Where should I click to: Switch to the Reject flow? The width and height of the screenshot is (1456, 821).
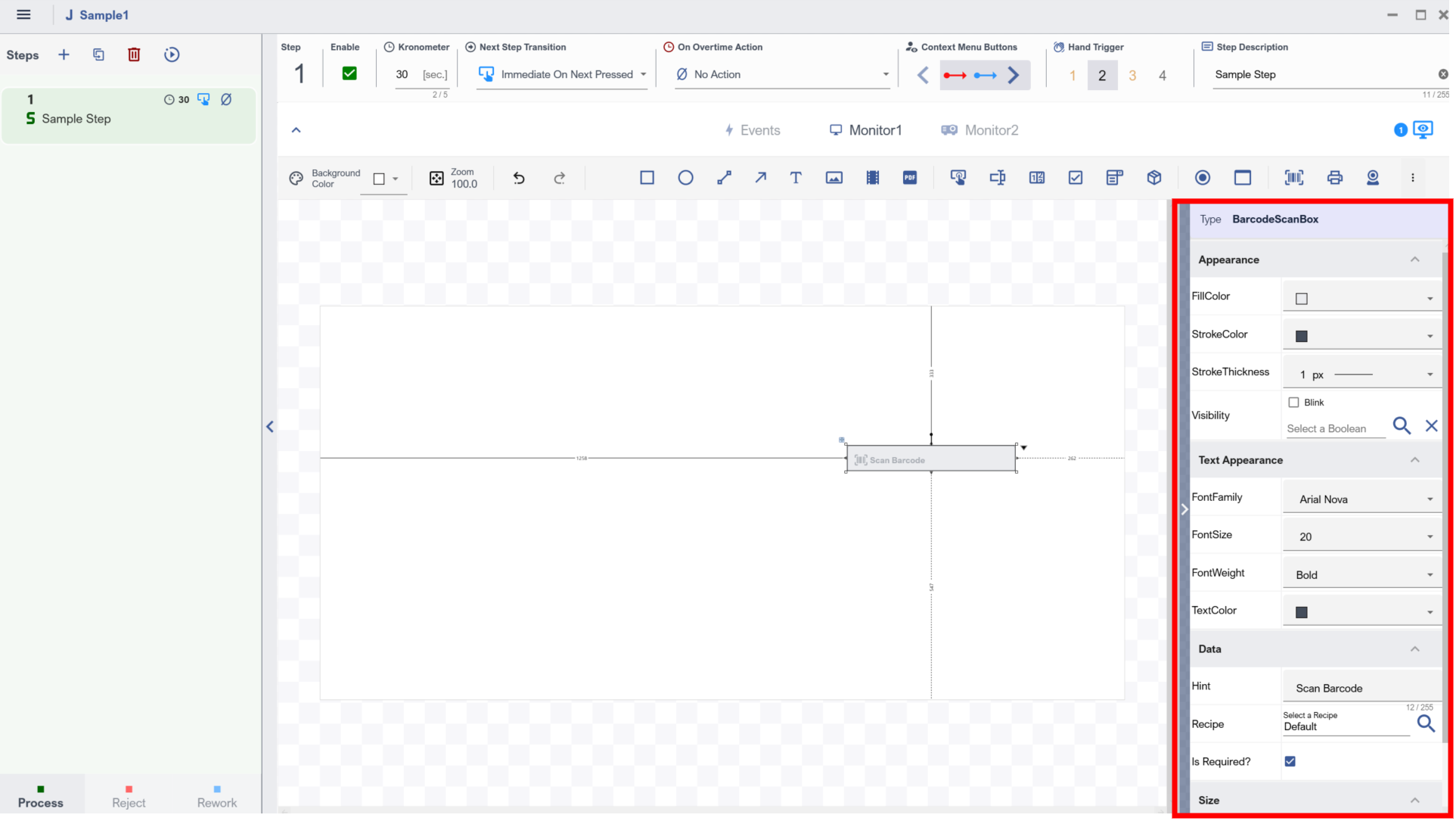(x=129, y=796)
